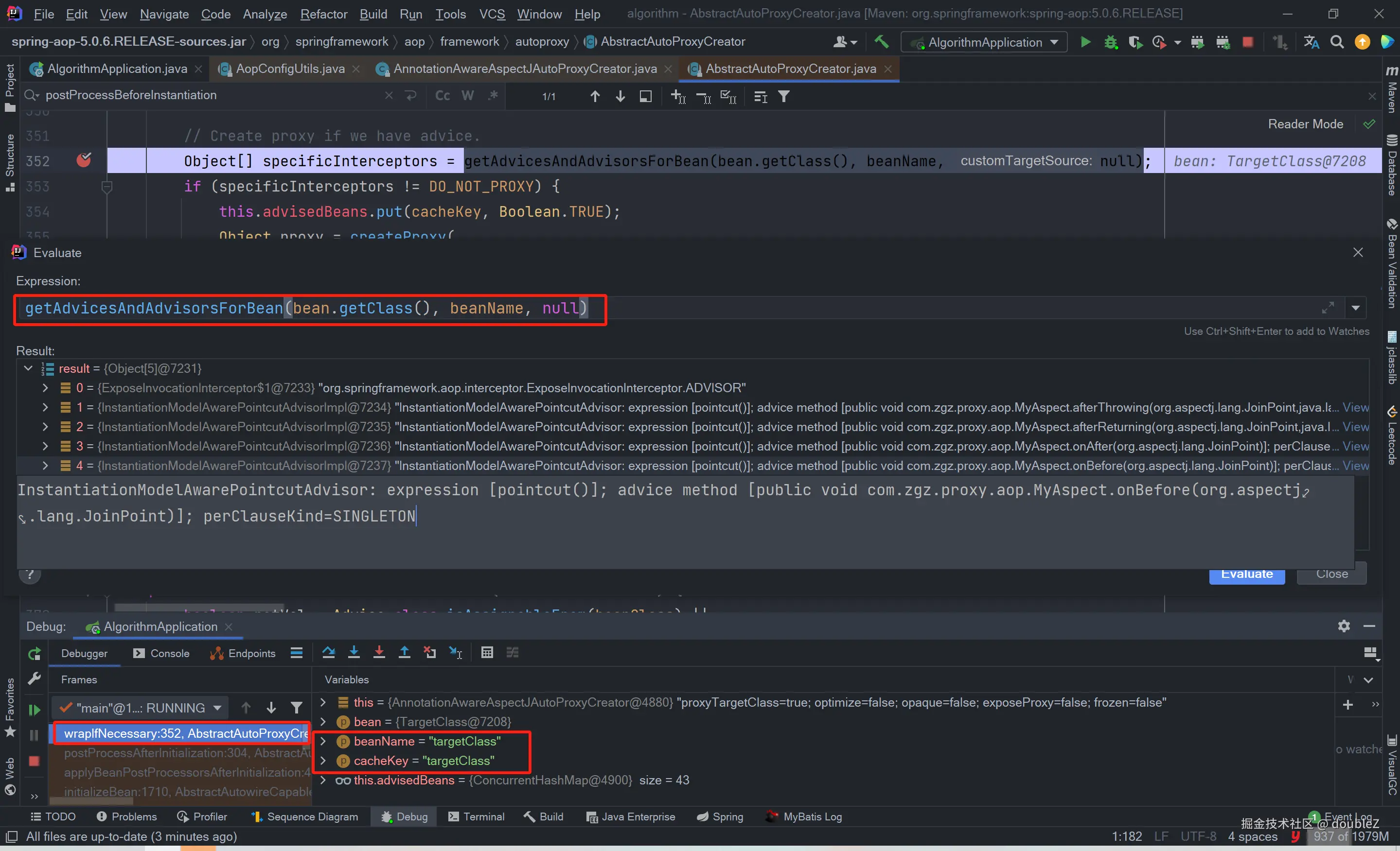Toggle the breakpoint on line 352

click(x=84, y=161)
